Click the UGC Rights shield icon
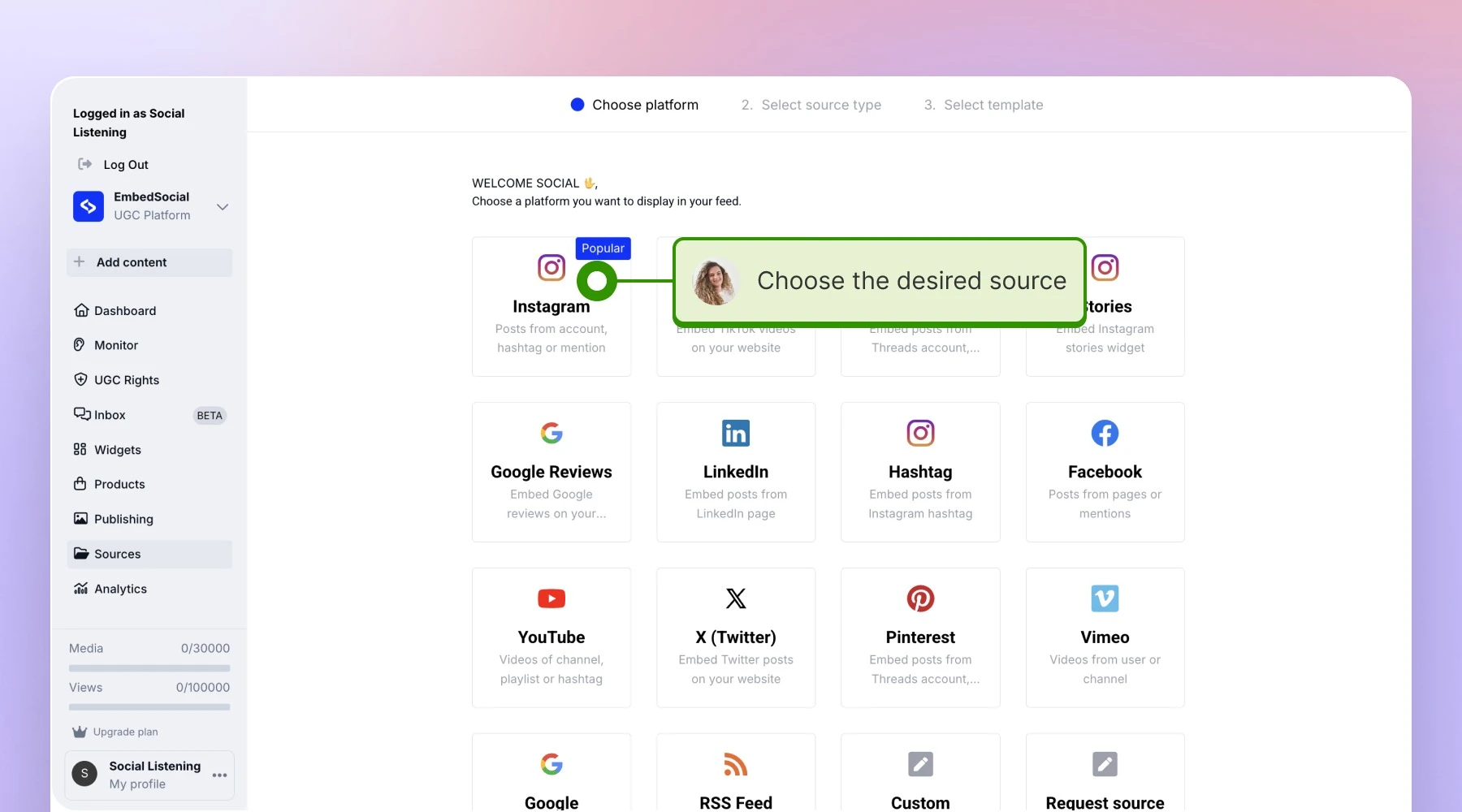Viewport: 1462px width, 812px height. [x=80, y=379]
